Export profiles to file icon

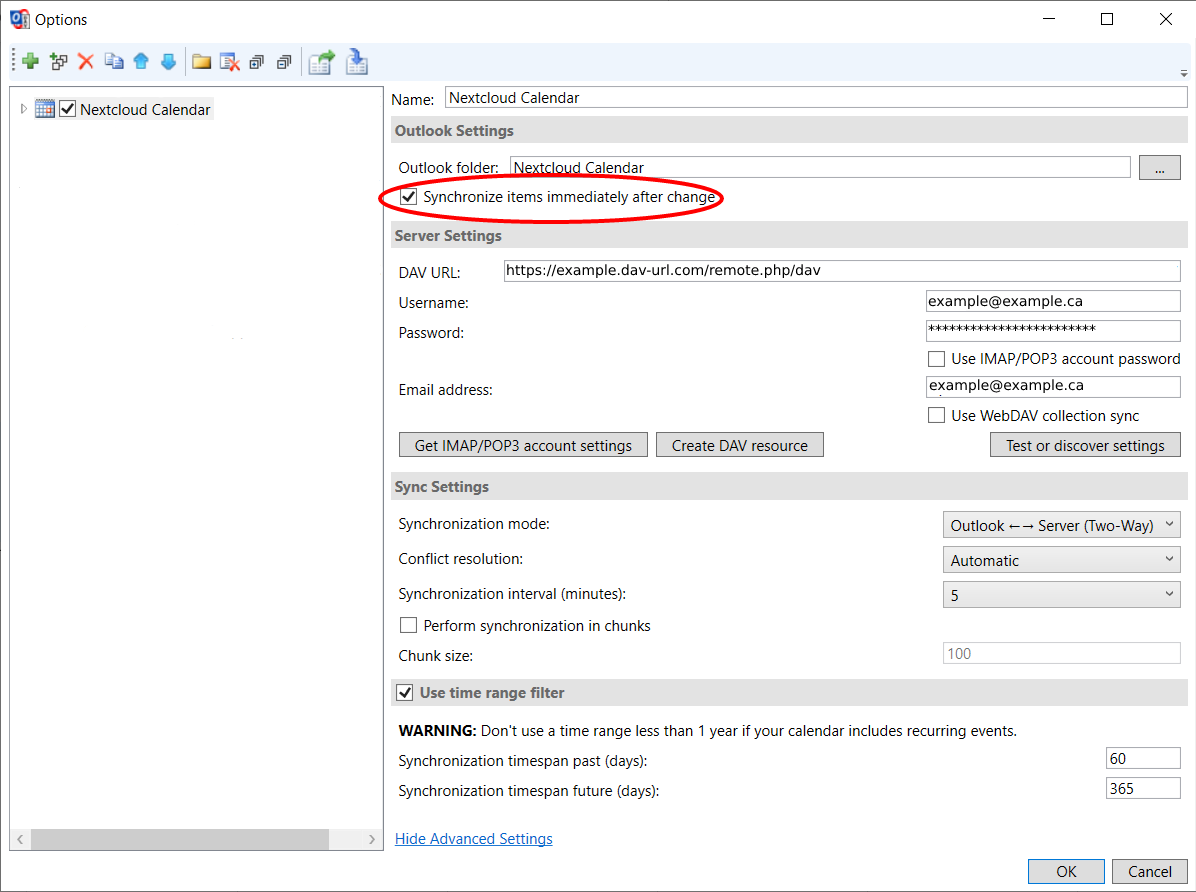[x=322, y=63]
